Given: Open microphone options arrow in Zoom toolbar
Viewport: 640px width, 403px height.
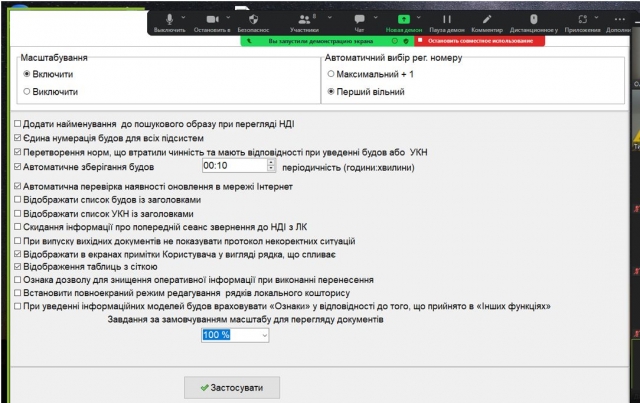Looking at the screenshot, I should point(183,18).
